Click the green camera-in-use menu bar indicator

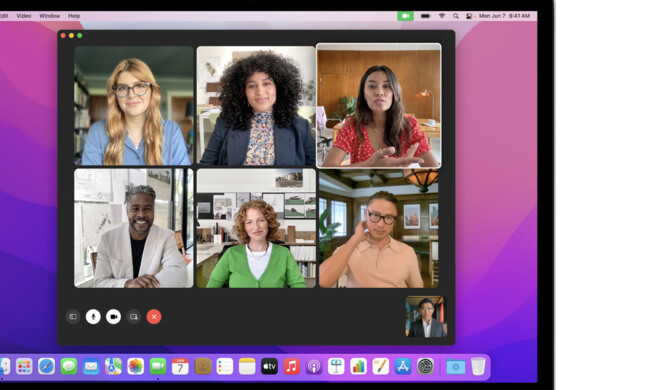405,16
